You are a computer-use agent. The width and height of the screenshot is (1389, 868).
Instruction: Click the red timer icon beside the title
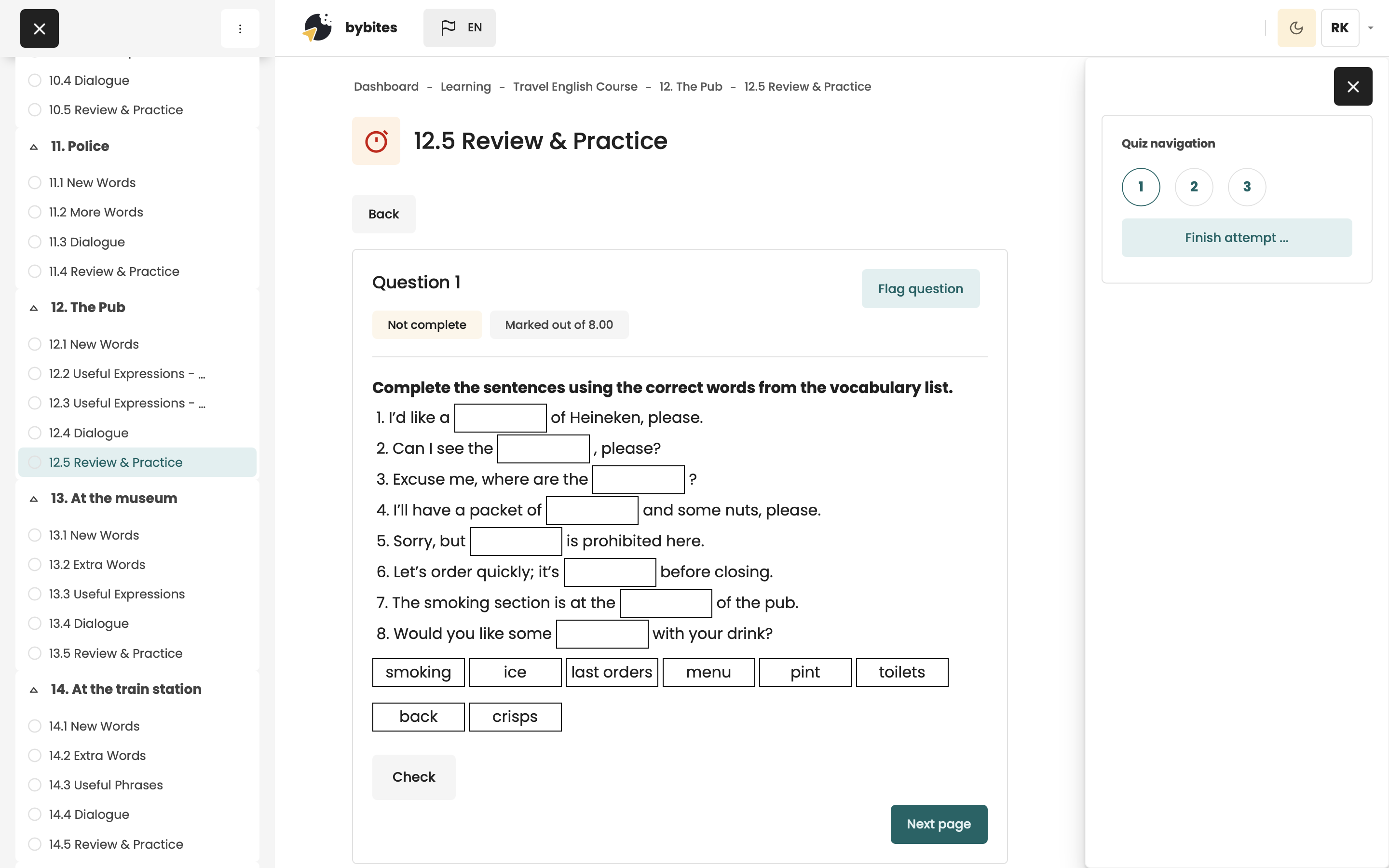click(376, 141)
